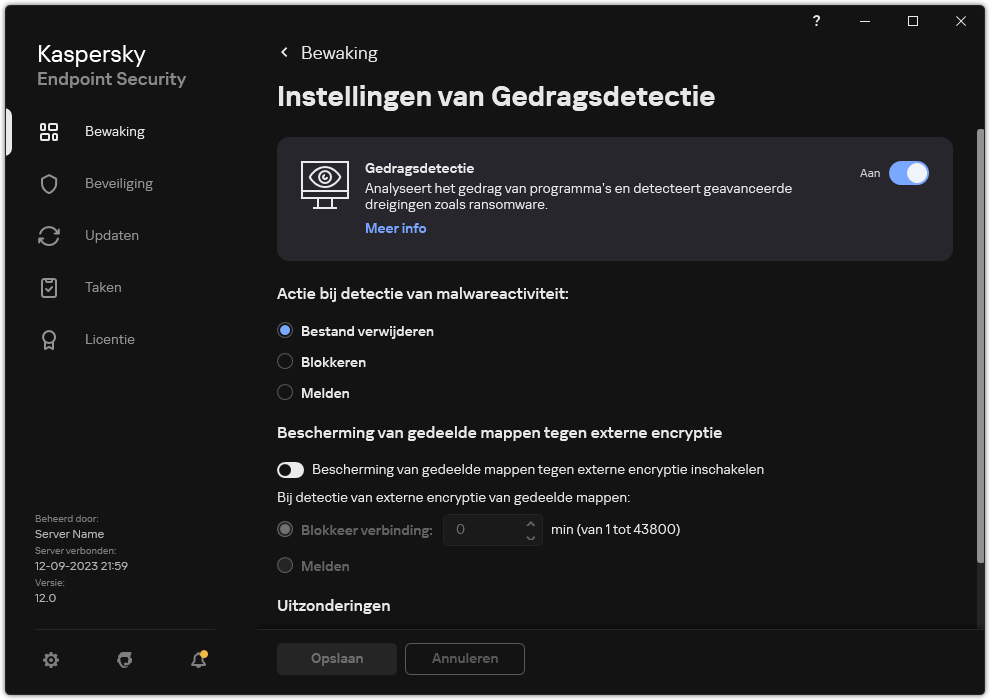Click the Opslaan button
The height and width of the screenshot is (700, 990).
pyautogui.click(x=336, y=659)
